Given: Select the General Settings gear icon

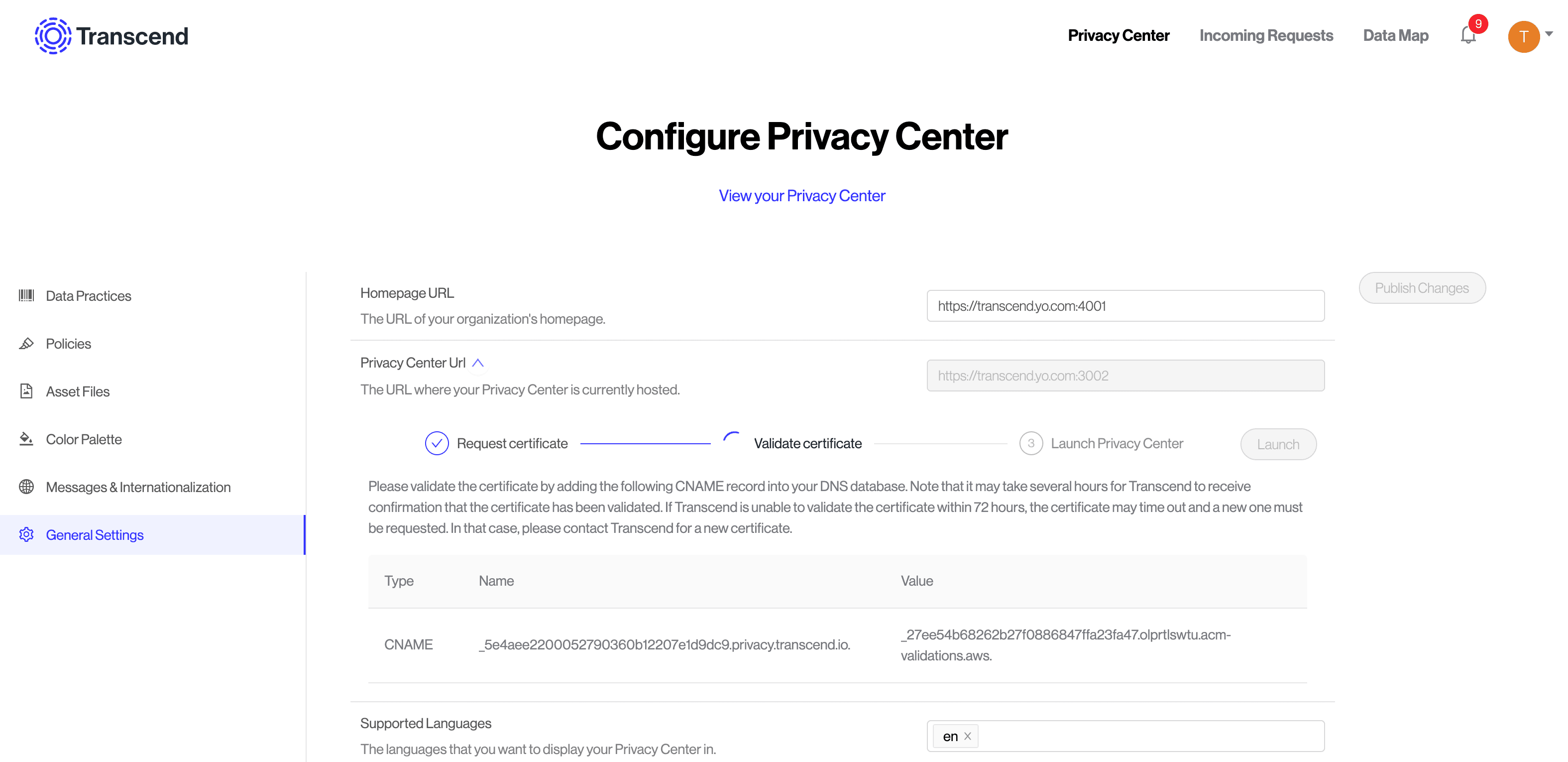Looking at the screenshot, I should click(27, 535).
